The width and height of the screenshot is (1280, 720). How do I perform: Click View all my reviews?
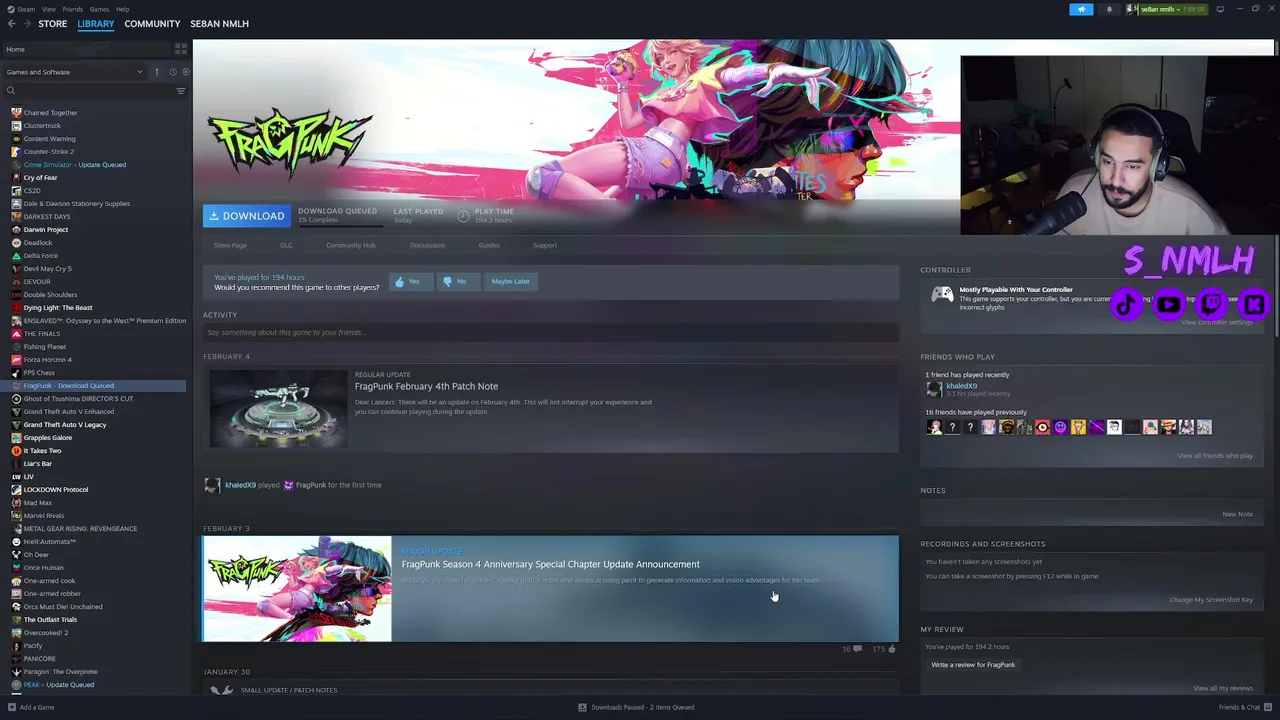pos(1223,688)
